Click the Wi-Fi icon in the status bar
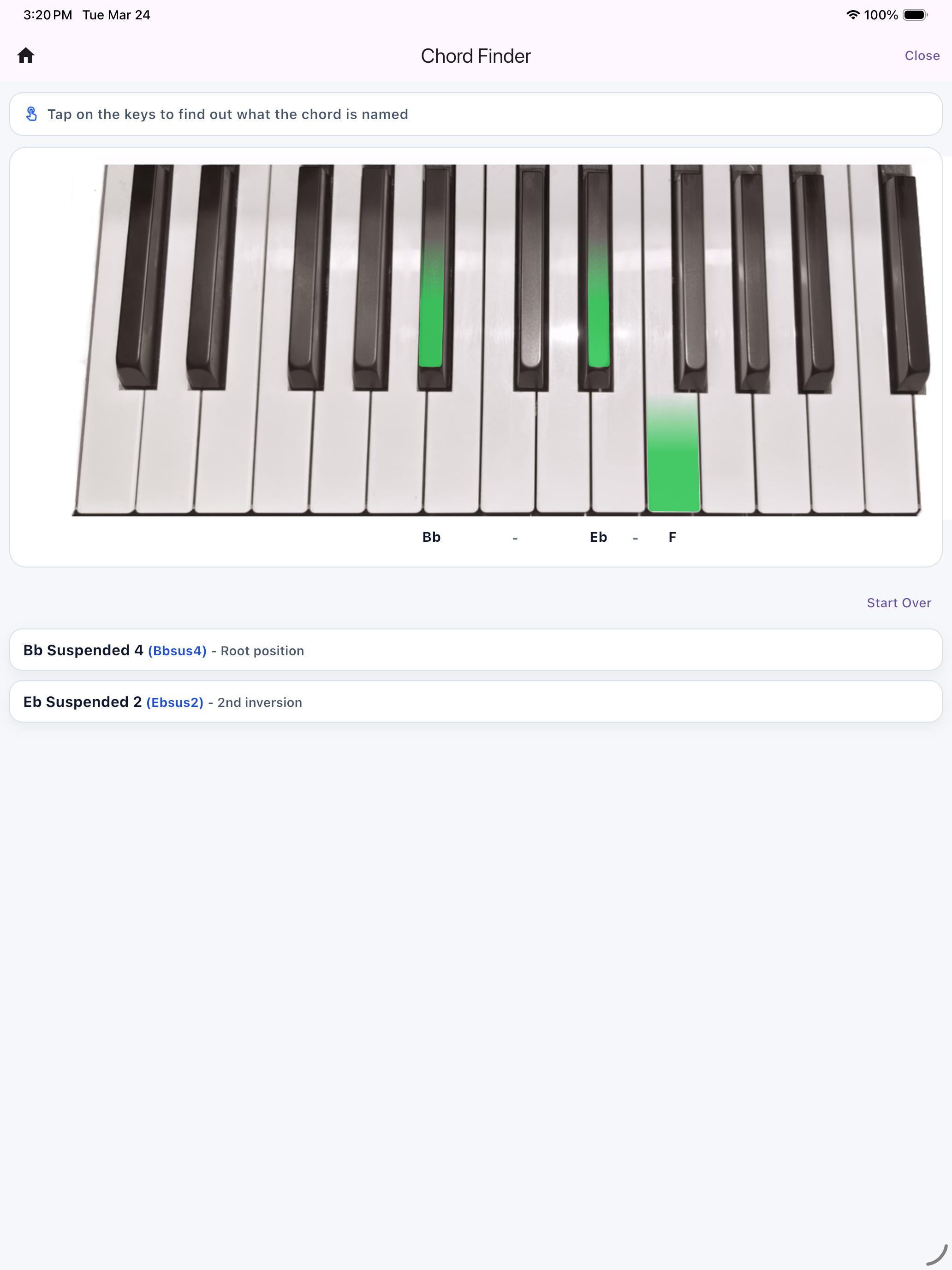Screen dimensions: 952x1270 [853, 15]
